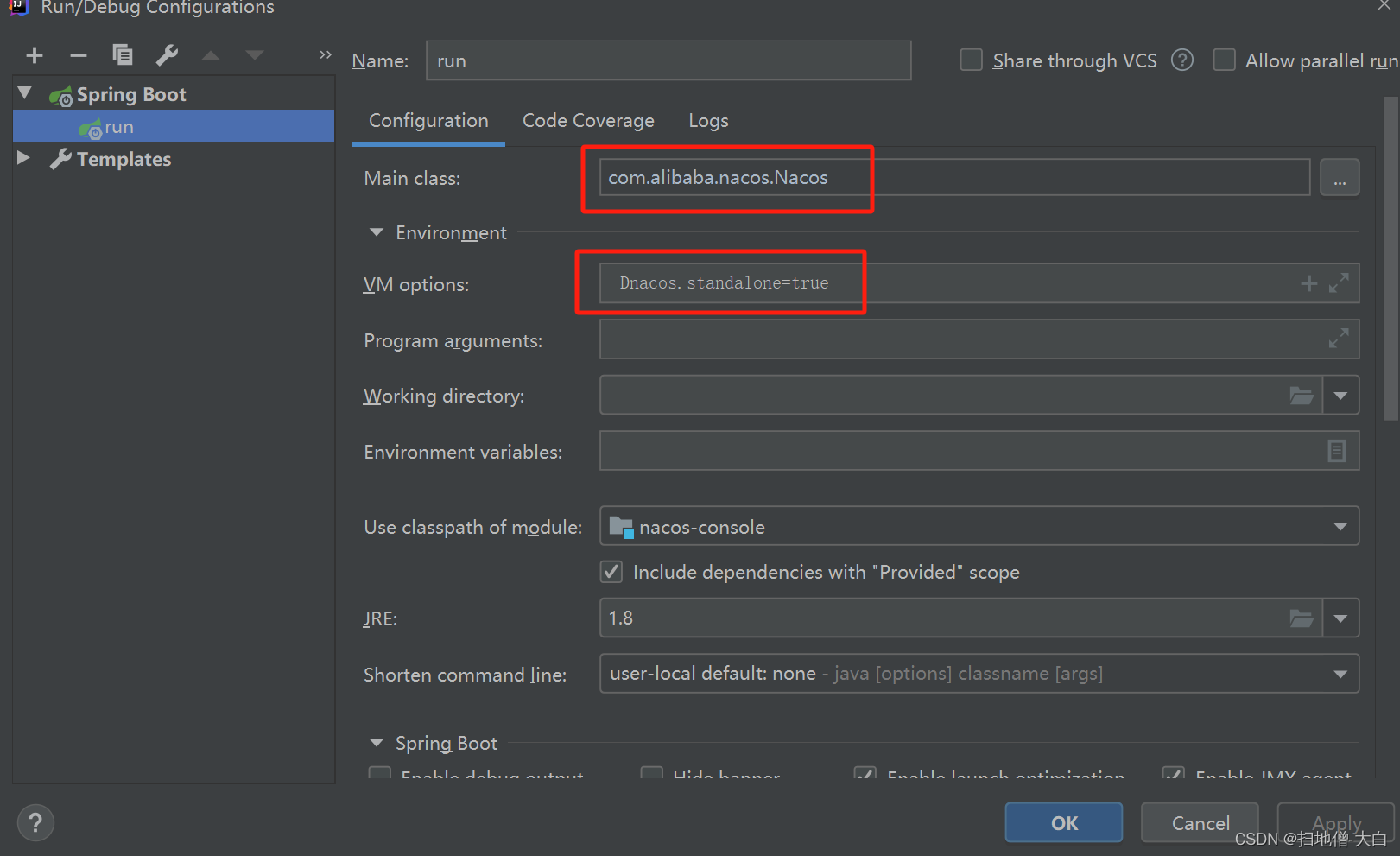
Task: Edit environment variables list icon
Action: point(1336,451)
